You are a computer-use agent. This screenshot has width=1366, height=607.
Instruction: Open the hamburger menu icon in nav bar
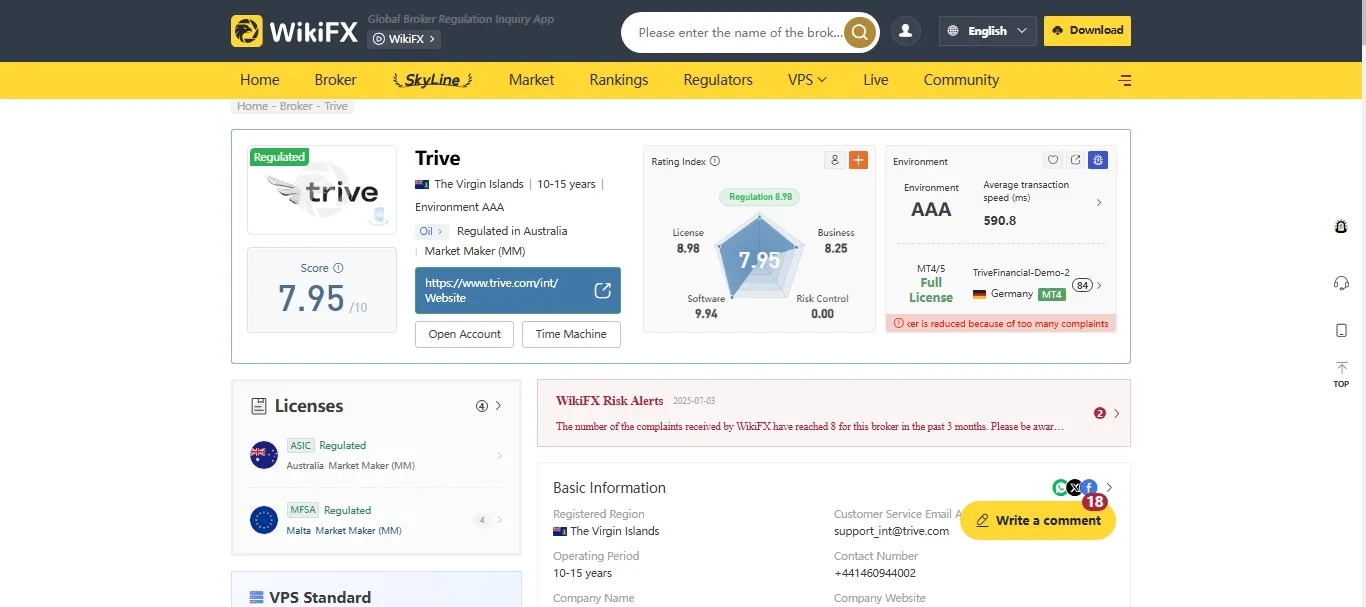click(x=1125, y=80)
